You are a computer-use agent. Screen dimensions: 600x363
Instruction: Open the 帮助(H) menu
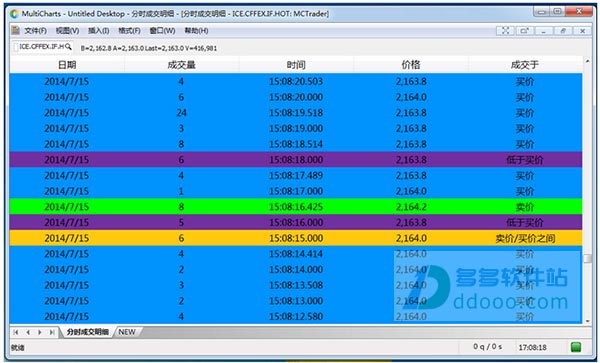click(x=196, y=31)
